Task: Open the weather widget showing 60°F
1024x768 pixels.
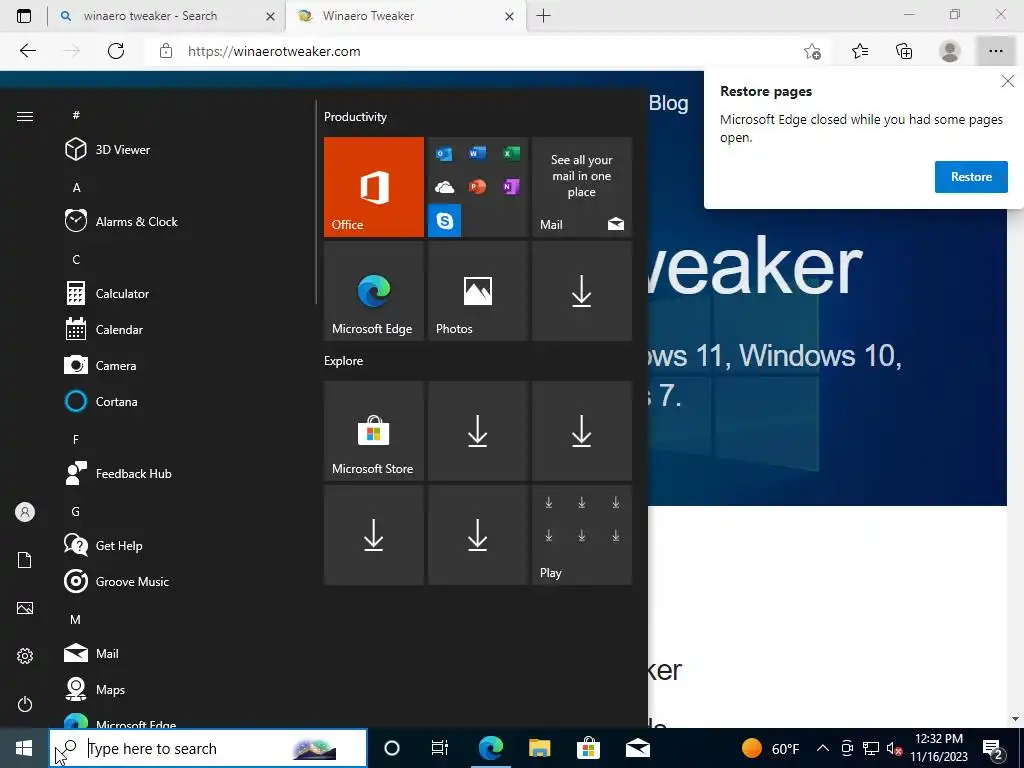Action: [x=771, y=748]
